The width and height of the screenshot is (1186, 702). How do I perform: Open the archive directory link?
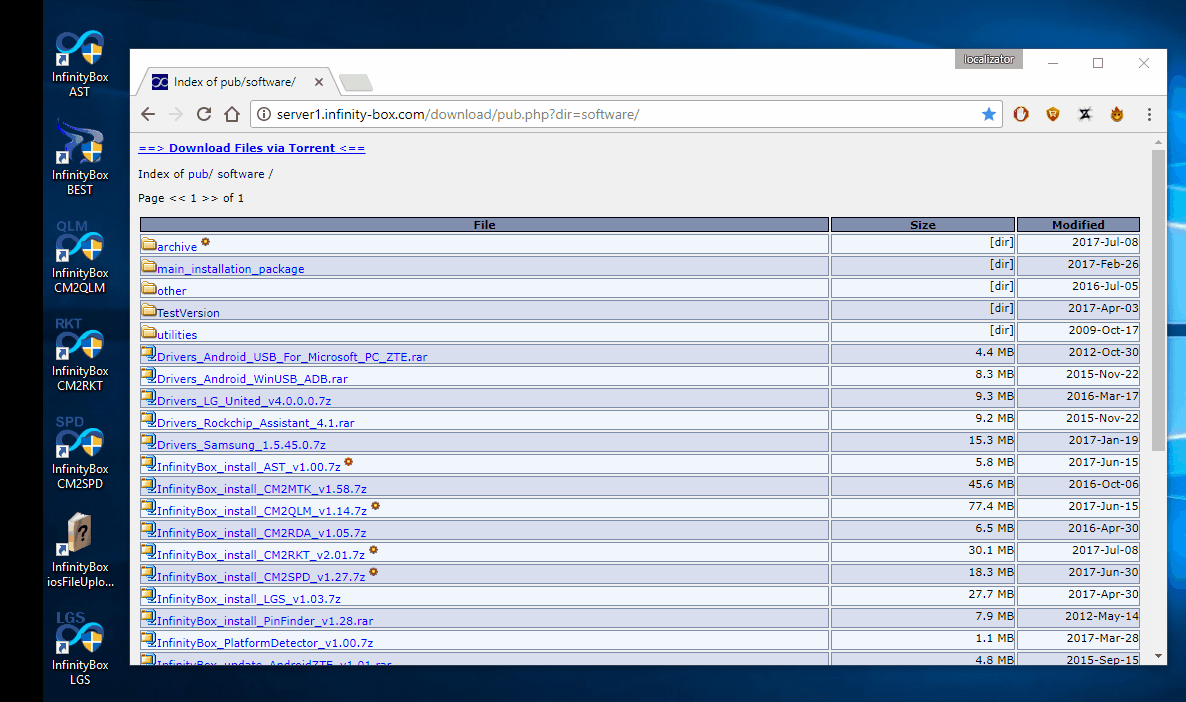177,247
